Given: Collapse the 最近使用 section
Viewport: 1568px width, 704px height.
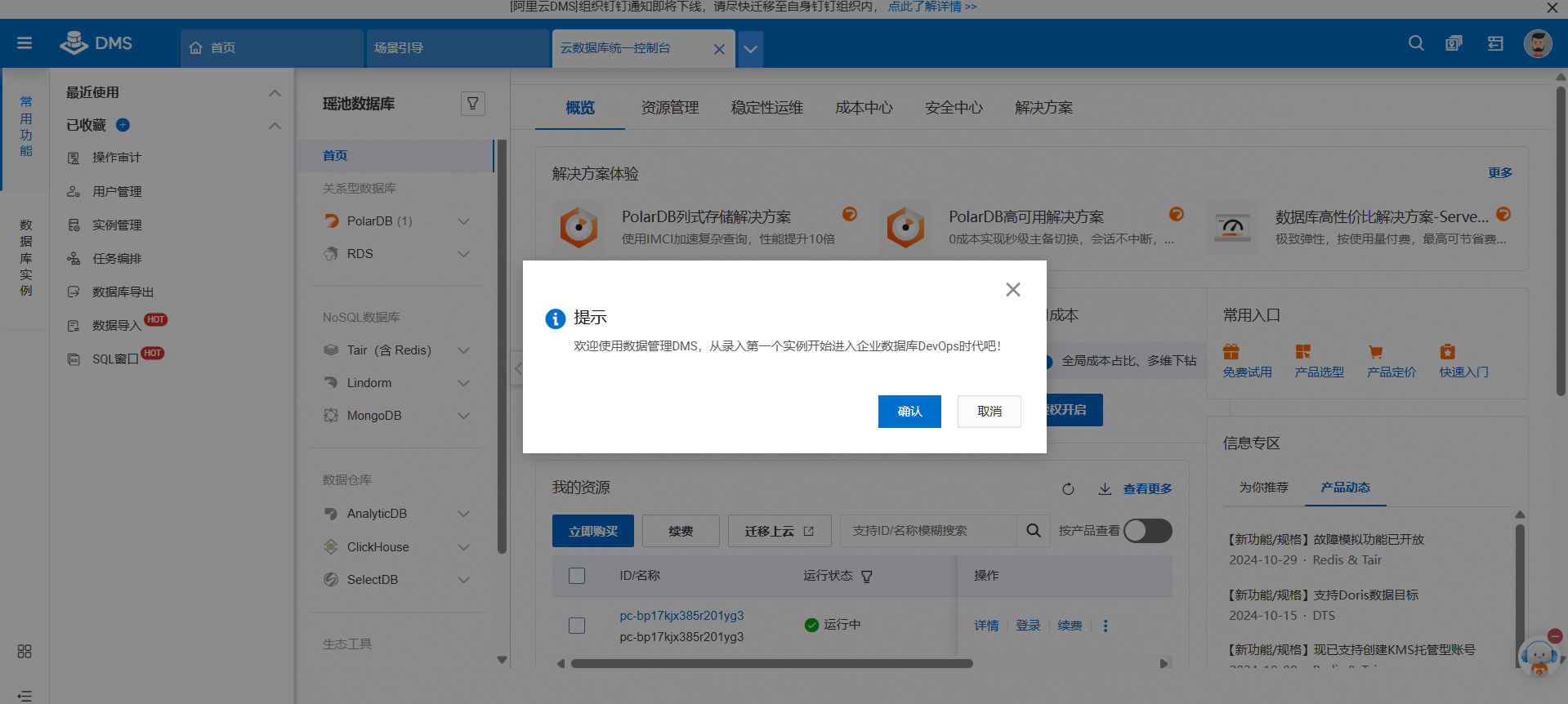Looking at the screenshot, I should pos(275,93).
